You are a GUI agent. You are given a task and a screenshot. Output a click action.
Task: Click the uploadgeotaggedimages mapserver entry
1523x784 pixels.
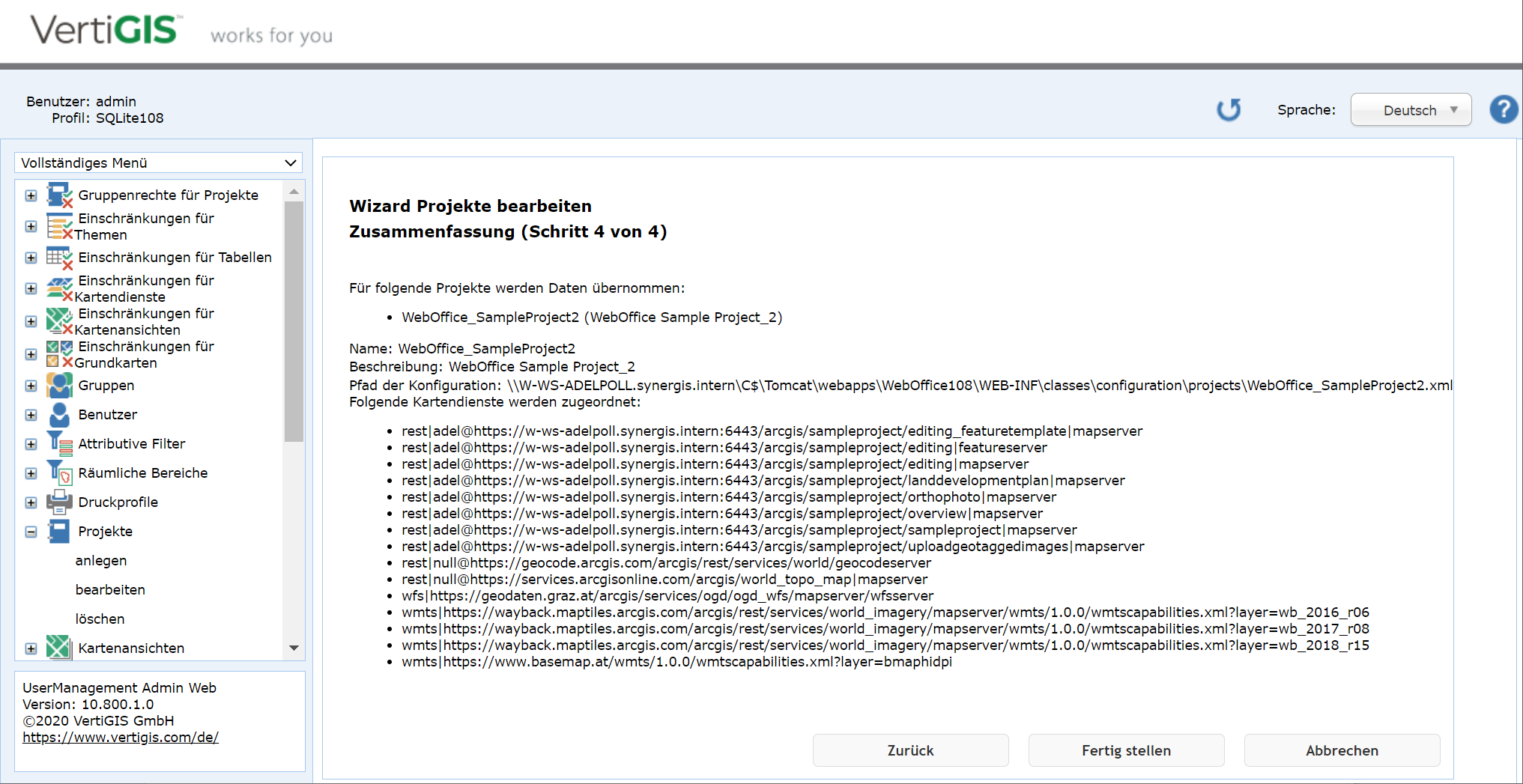pos(773,547)
